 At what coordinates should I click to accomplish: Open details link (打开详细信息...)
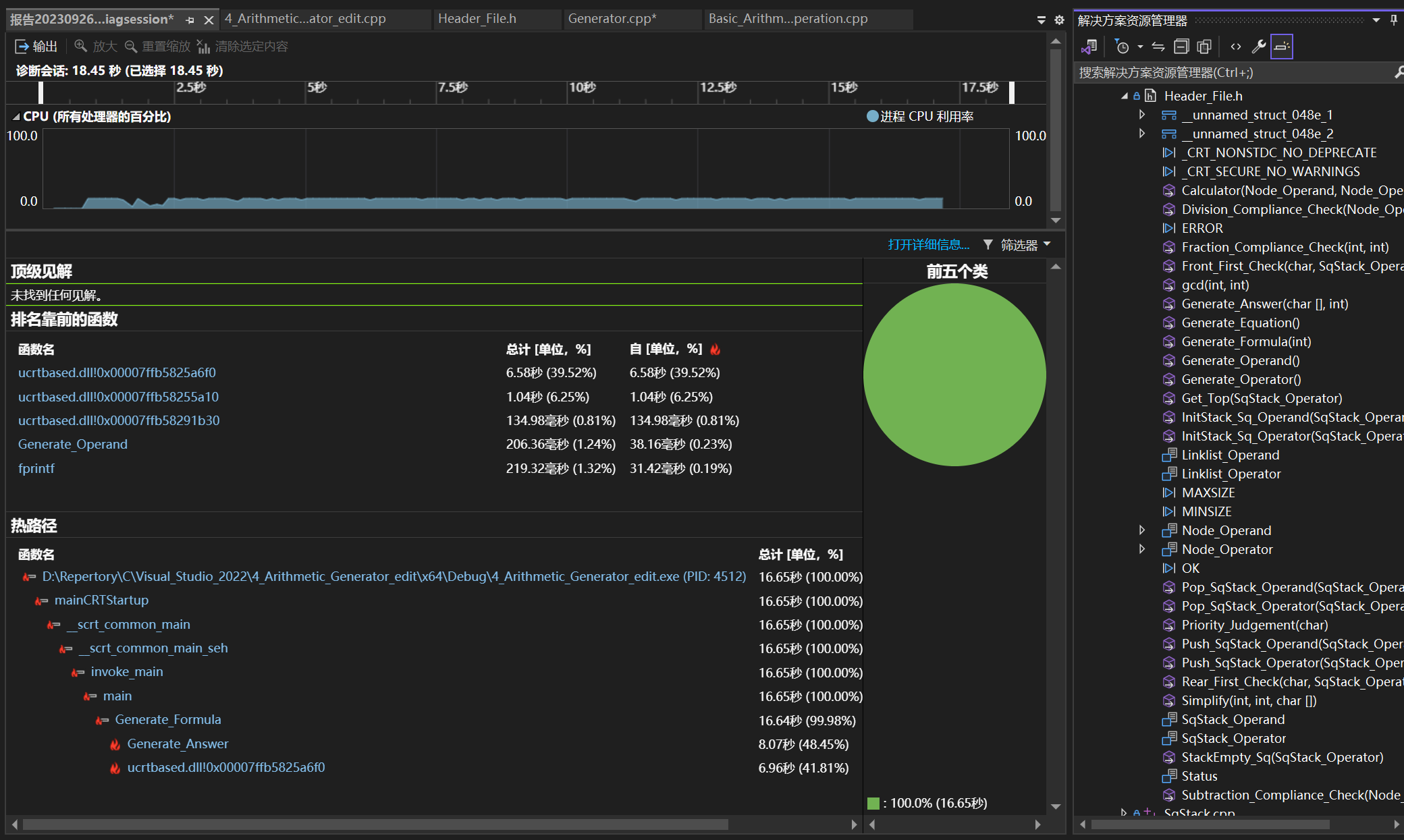pos(928,245)
